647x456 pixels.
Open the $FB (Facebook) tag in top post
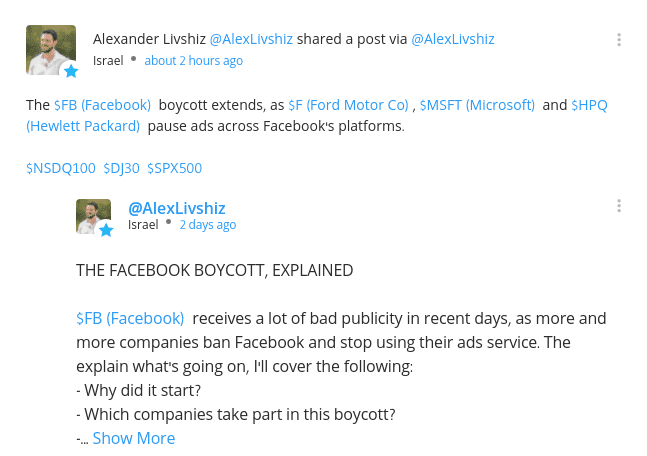[x=102, y=105]
